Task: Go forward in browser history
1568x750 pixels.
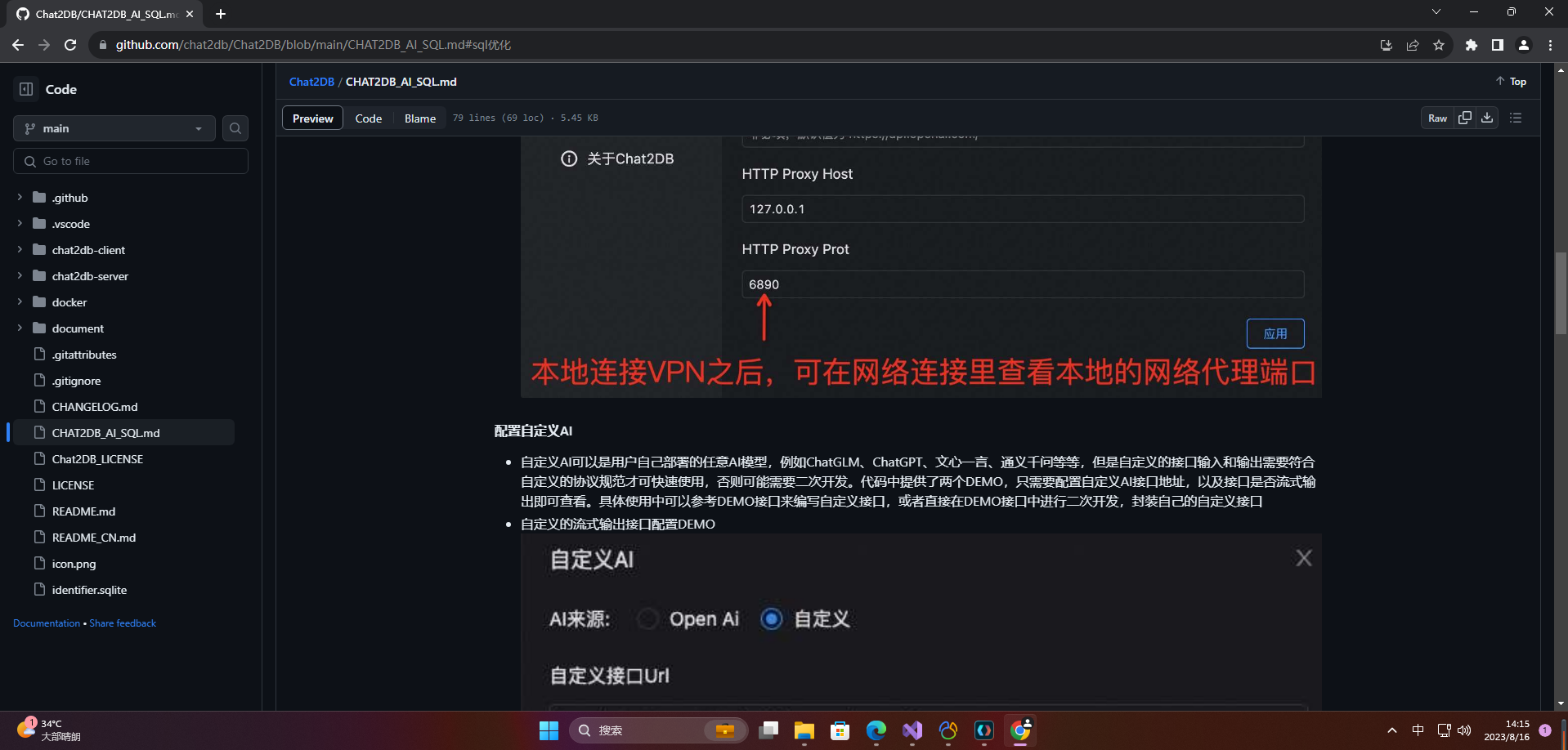Action: 44,45
